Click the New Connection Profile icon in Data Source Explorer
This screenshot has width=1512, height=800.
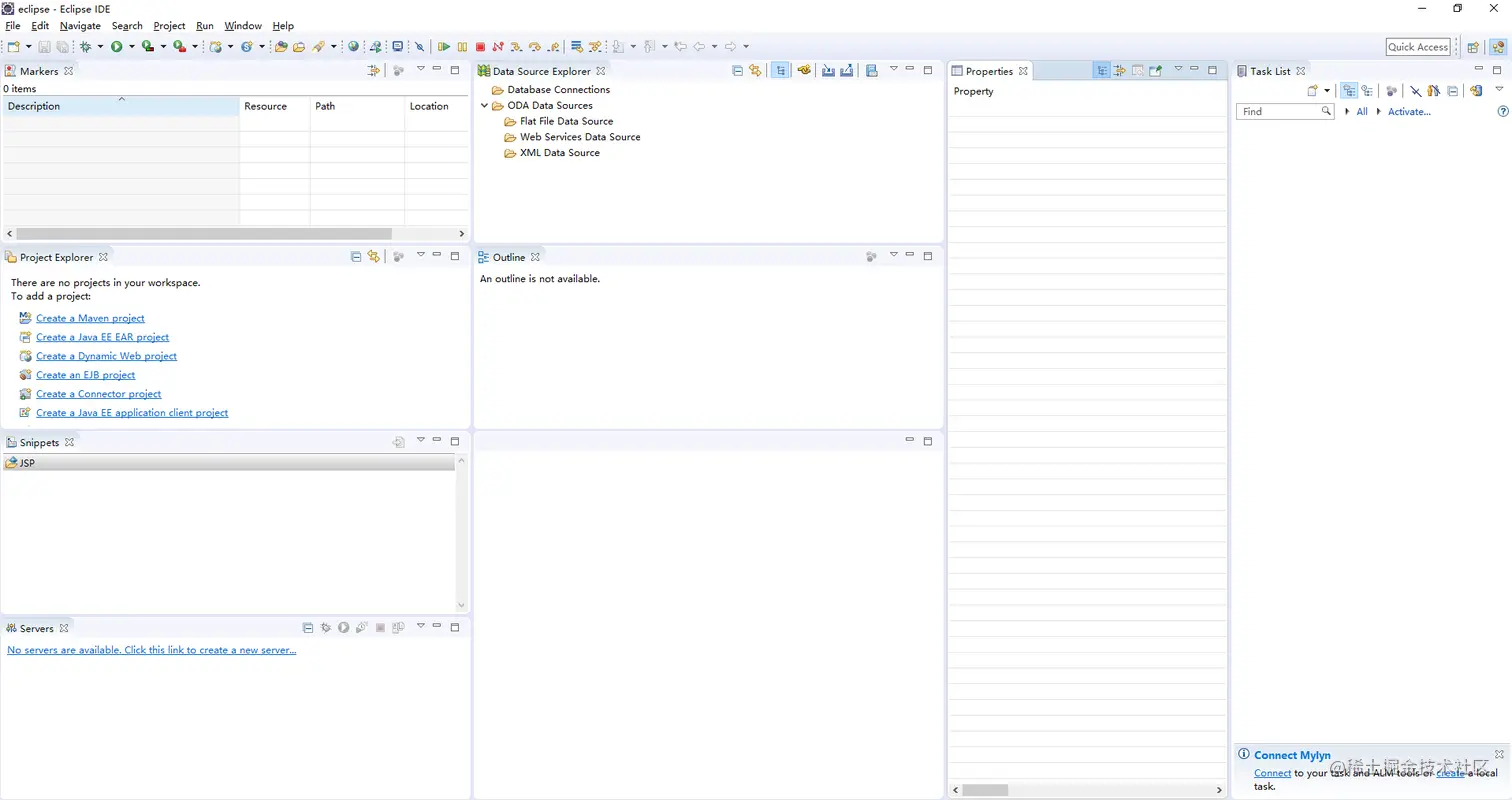point(802,71)
